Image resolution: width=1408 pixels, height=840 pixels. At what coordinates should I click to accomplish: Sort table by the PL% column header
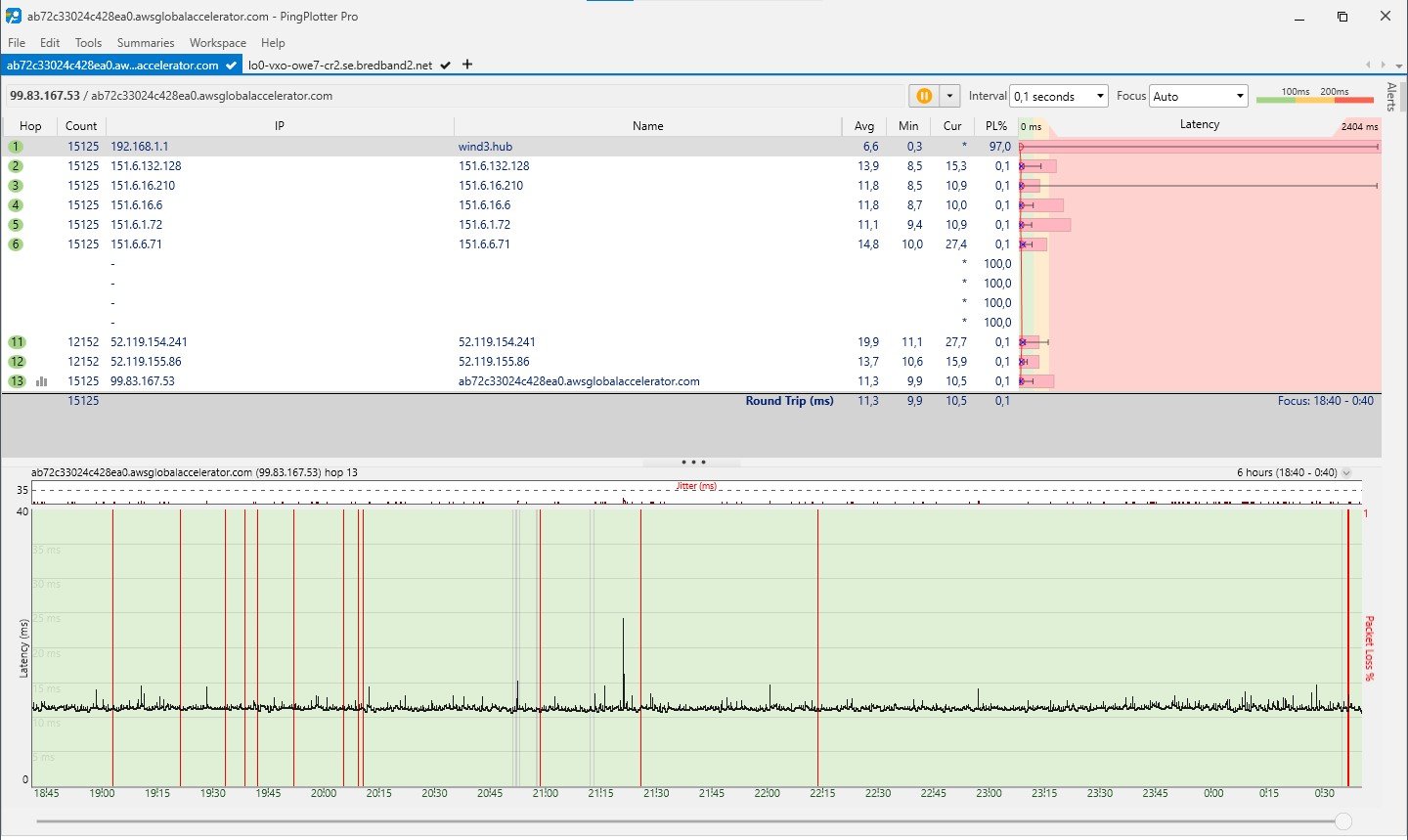click(x=995, y=126)
